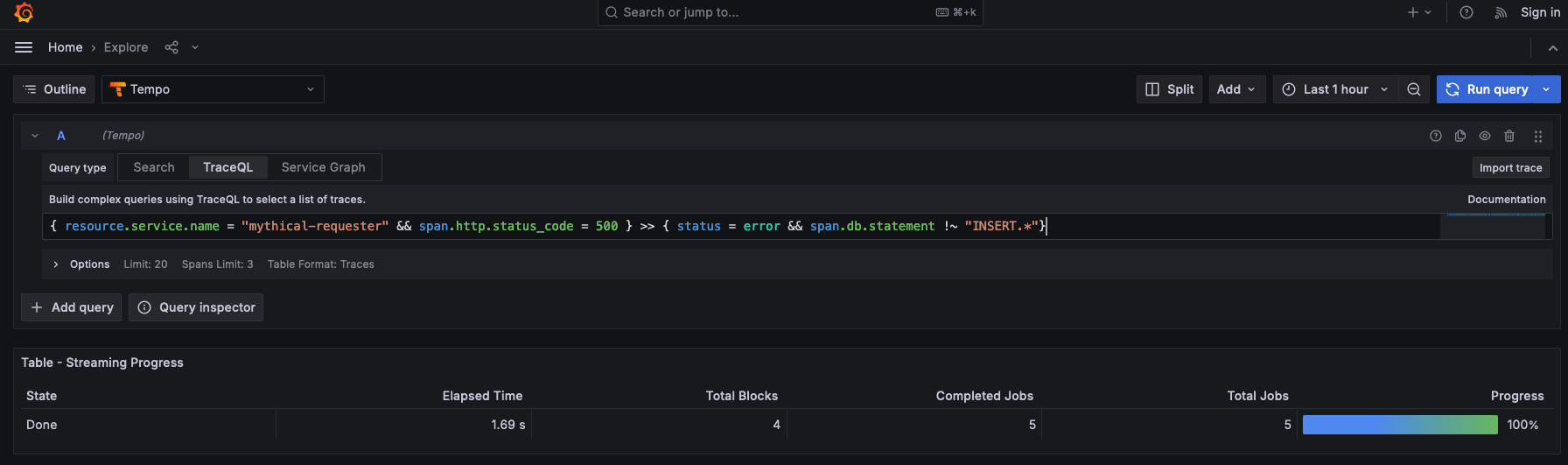
Task: Click the share icon next to Explore
Action: tap(171, 47)
